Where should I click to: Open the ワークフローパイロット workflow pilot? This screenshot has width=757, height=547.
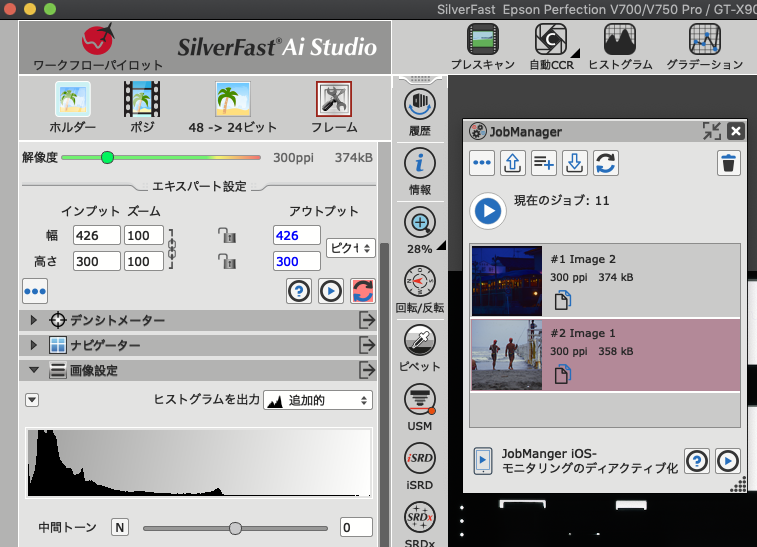pos(98,47)
